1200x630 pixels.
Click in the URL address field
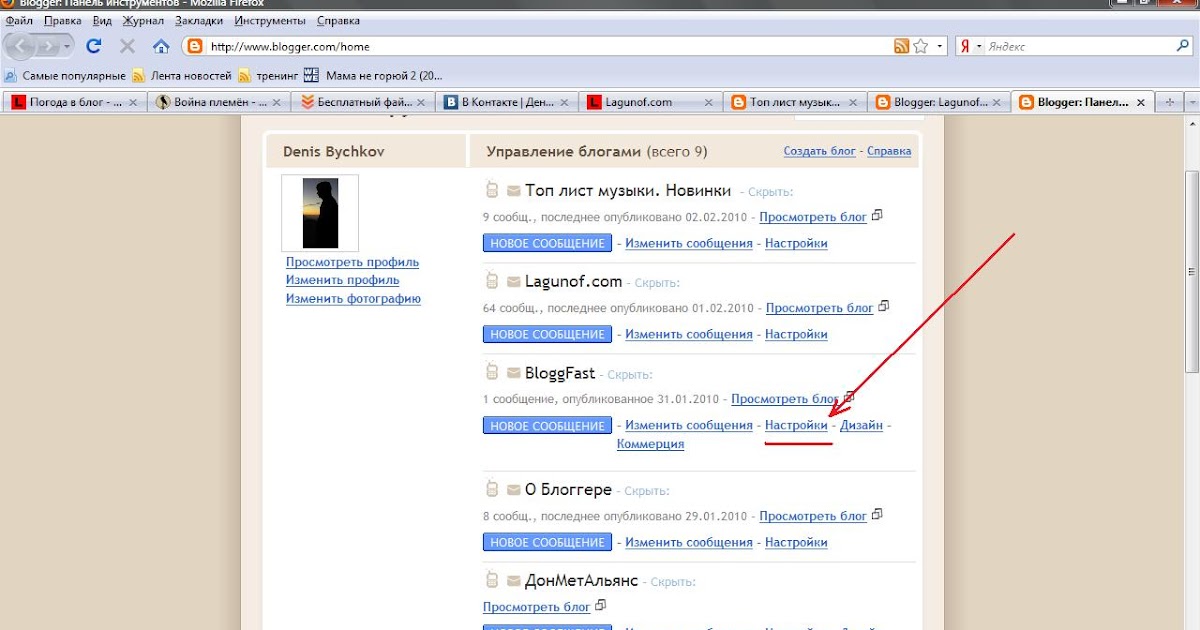pos(540,46)
